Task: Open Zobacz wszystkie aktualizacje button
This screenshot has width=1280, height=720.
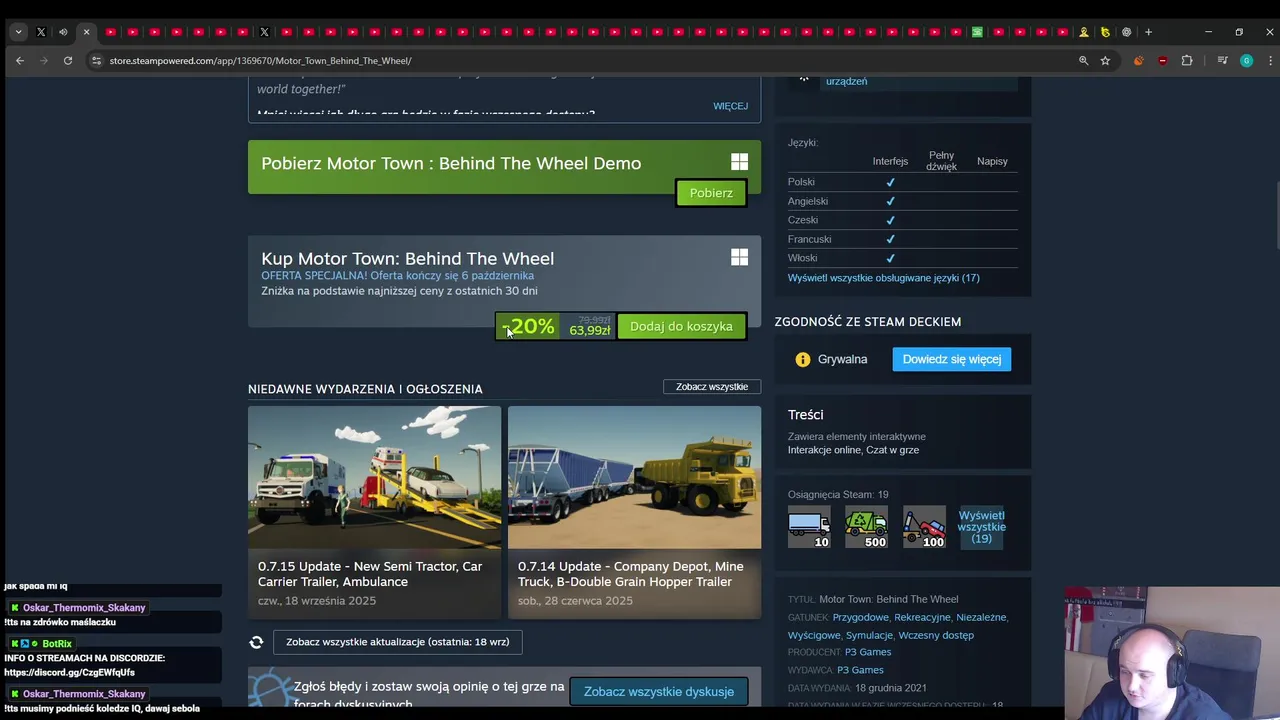Action: pos(398,642)
